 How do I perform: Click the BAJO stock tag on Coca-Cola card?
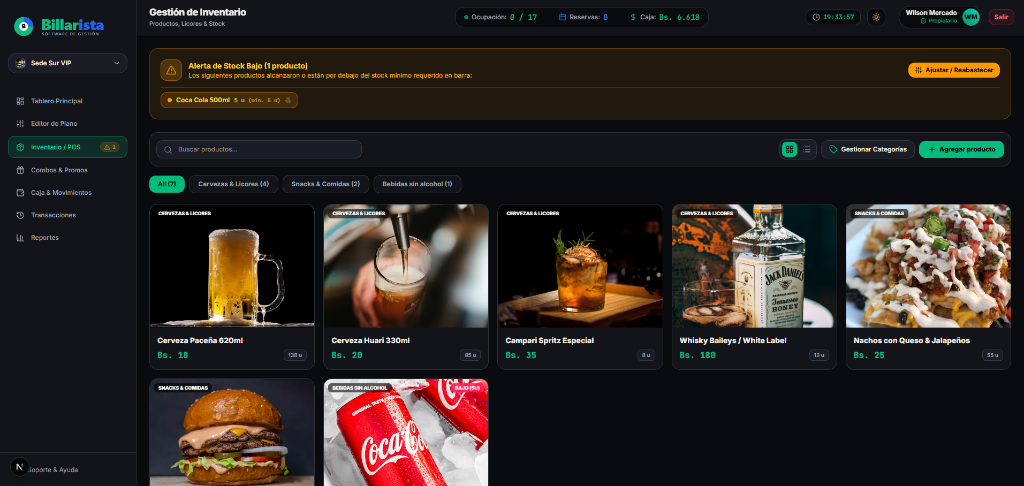(x=468, y=387)
